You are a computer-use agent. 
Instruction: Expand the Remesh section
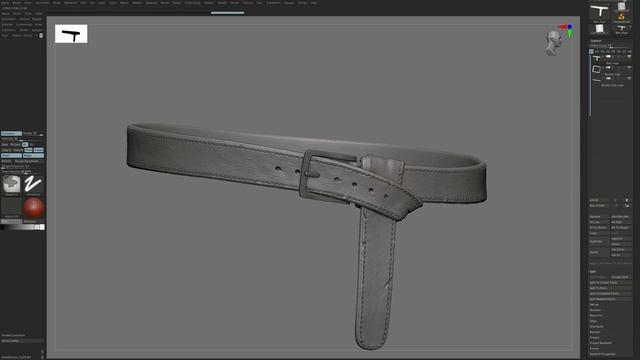595,332
